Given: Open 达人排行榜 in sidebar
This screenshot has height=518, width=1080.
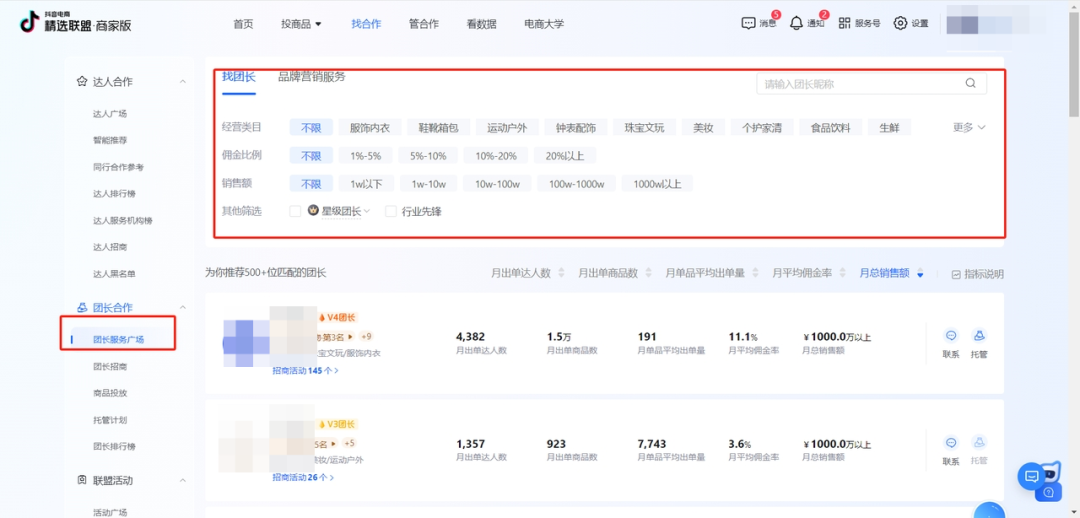Looking at the screenshot, I should (114, 194).
